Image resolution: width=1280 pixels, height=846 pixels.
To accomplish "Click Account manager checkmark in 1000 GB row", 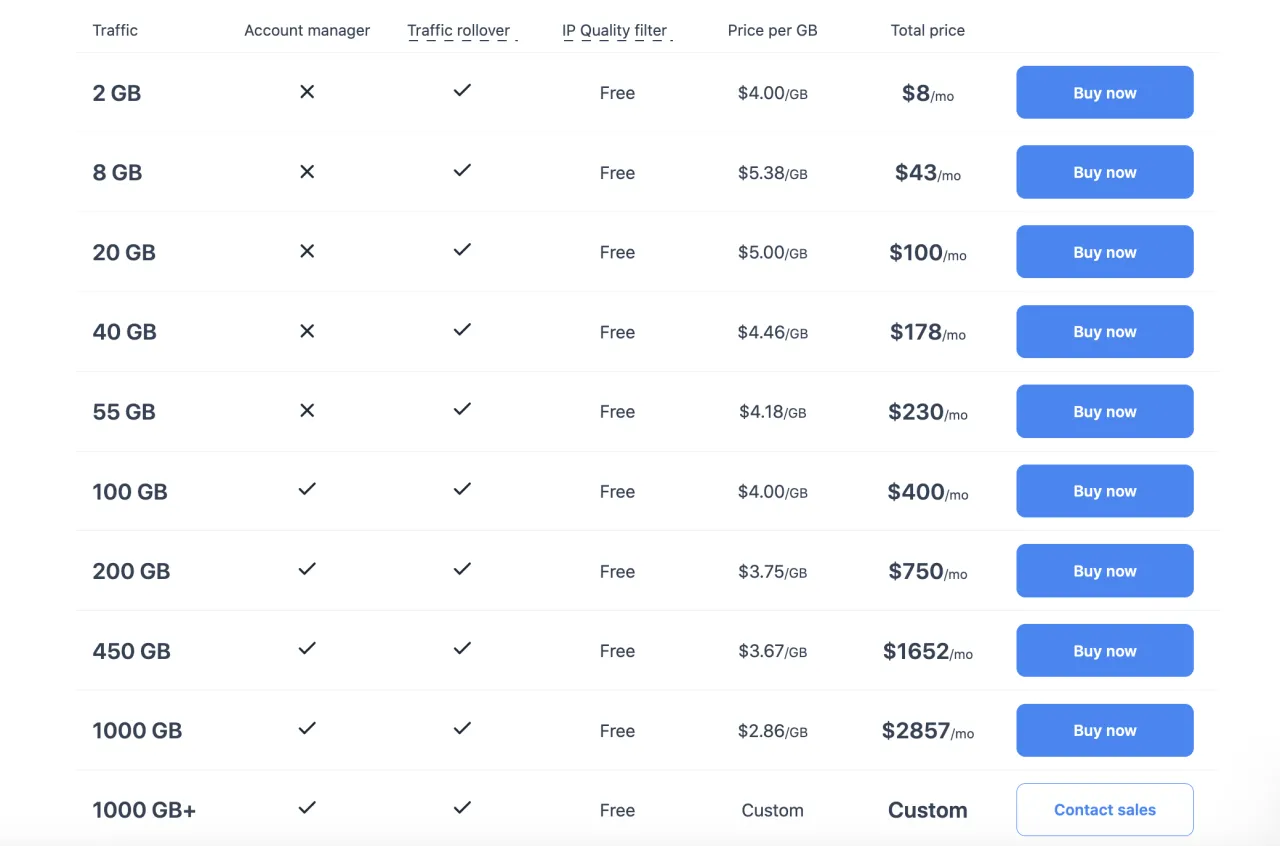I will (x=307, y=728).
